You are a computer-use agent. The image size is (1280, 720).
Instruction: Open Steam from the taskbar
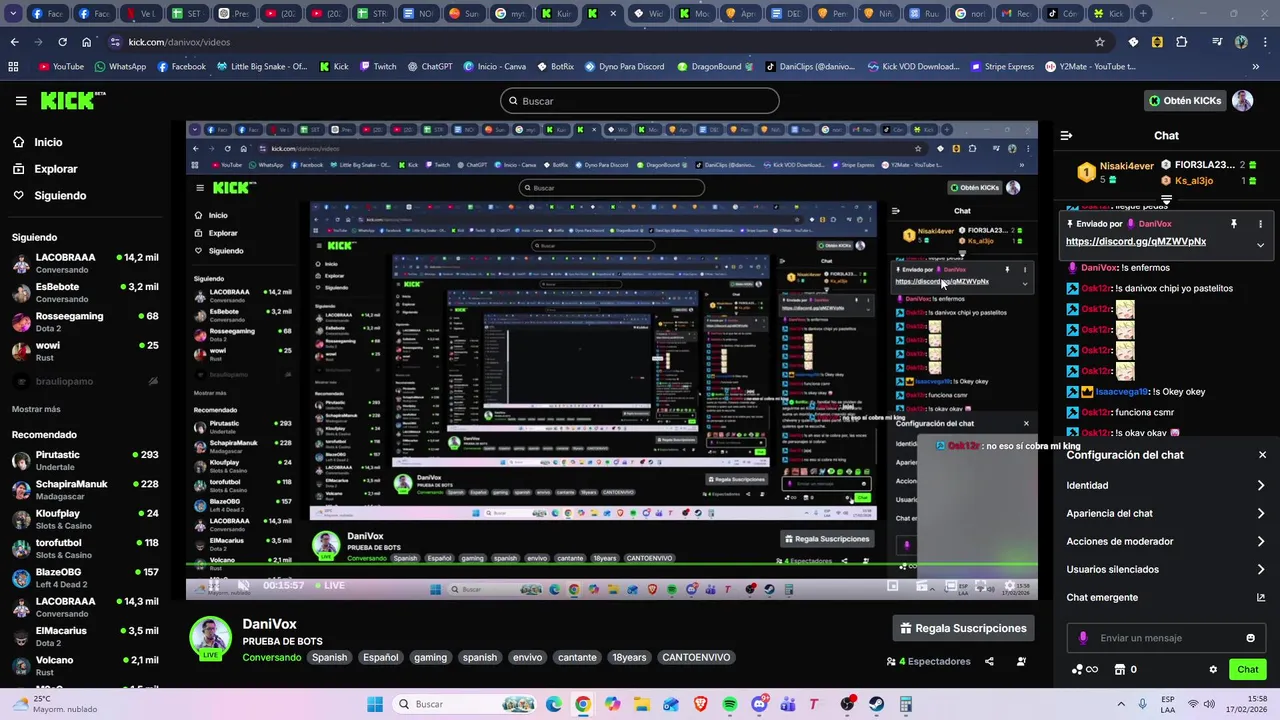coord(877,704)
